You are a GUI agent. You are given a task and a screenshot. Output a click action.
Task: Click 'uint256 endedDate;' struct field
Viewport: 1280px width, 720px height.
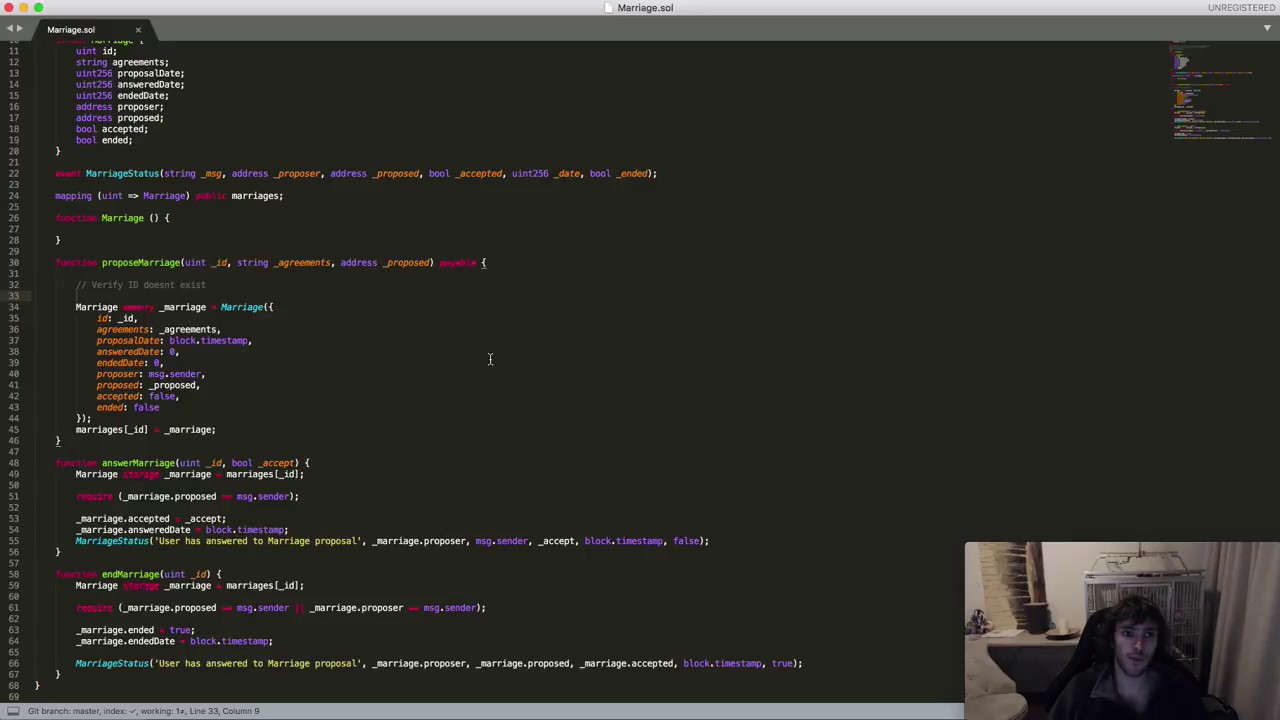[122, 96]
